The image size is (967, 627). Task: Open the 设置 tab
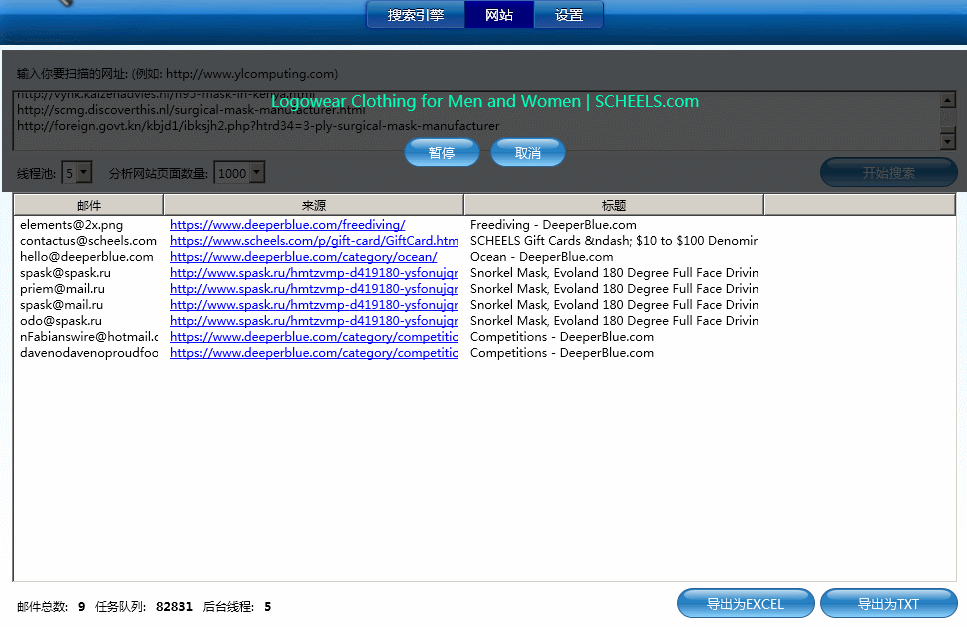(568, 15)
